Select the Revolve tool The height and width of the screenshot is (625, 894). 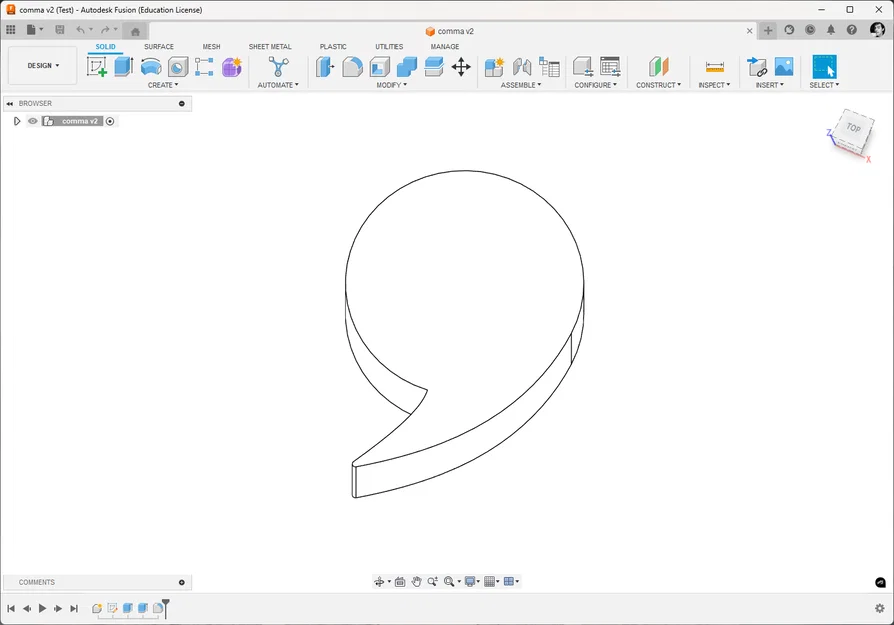tap(151, 67)
